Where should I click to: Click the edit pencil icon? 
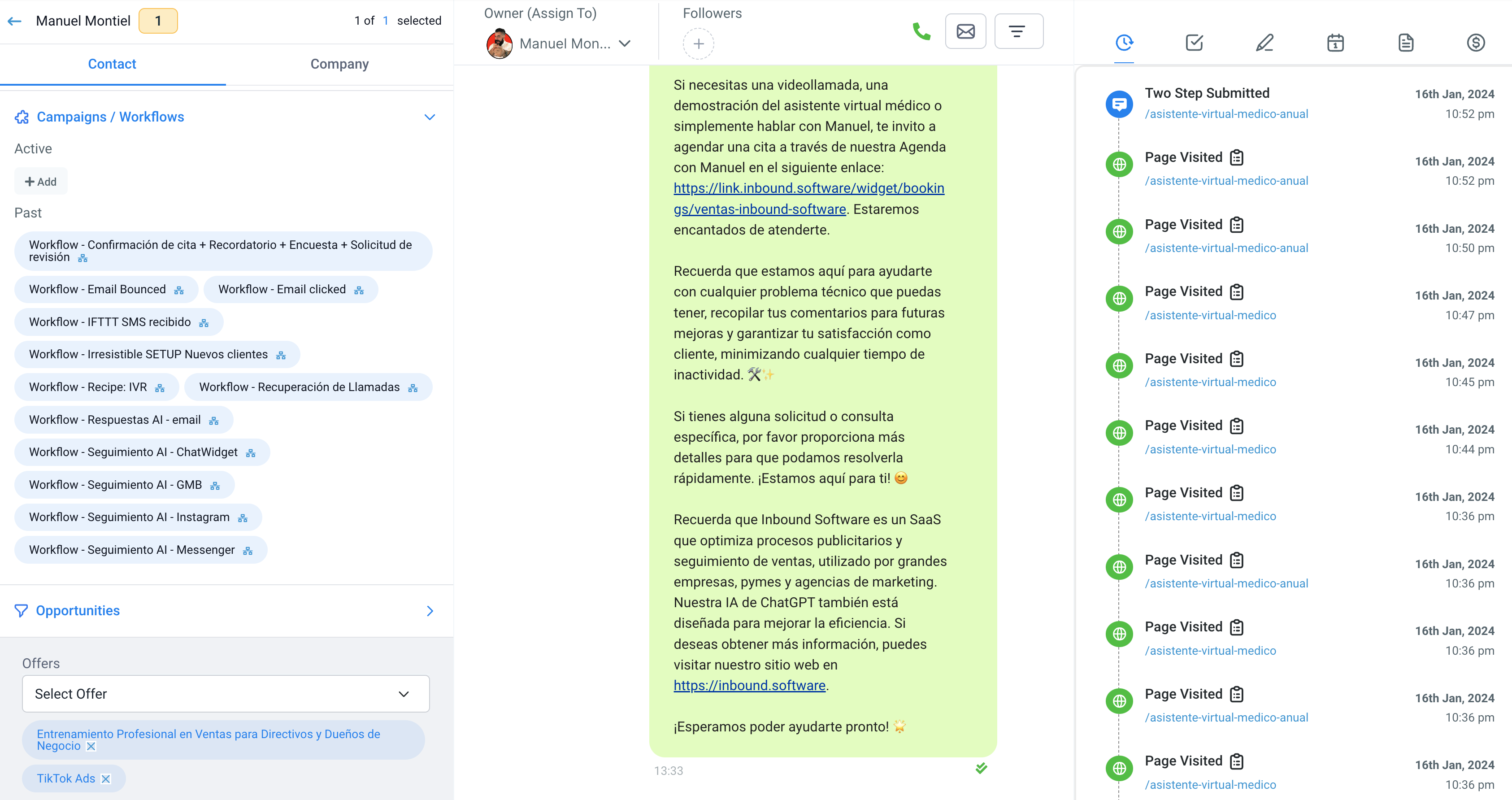click(x=1264, y=42)
